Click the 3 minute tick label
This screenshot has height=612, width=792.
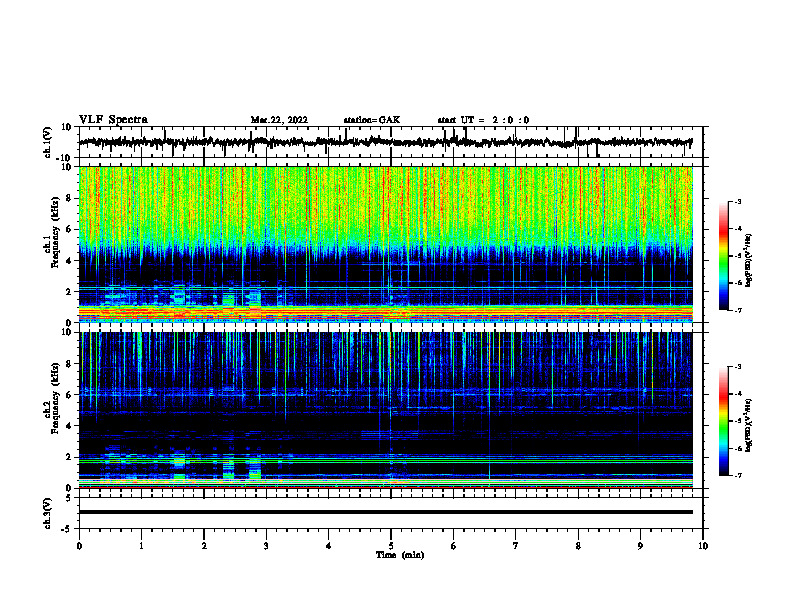[x=266, y=546]
